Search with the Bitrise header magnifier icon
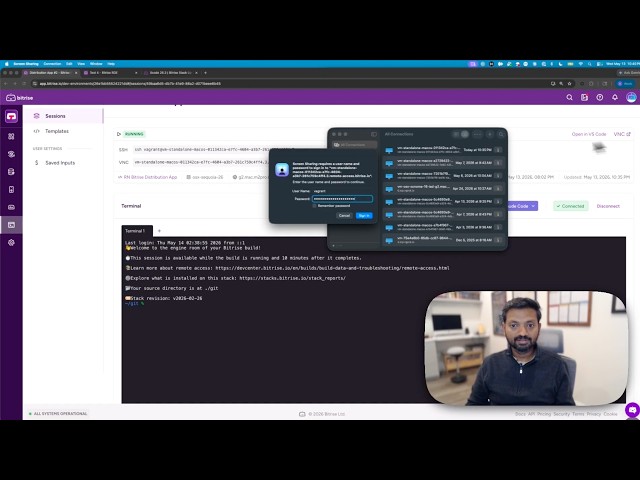 click(569, 98)
